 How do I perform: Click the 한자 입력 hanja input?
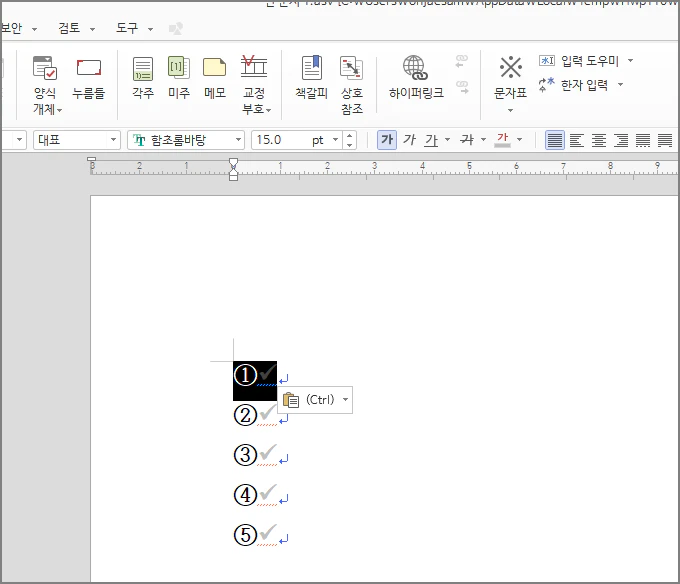pos(573,85)
